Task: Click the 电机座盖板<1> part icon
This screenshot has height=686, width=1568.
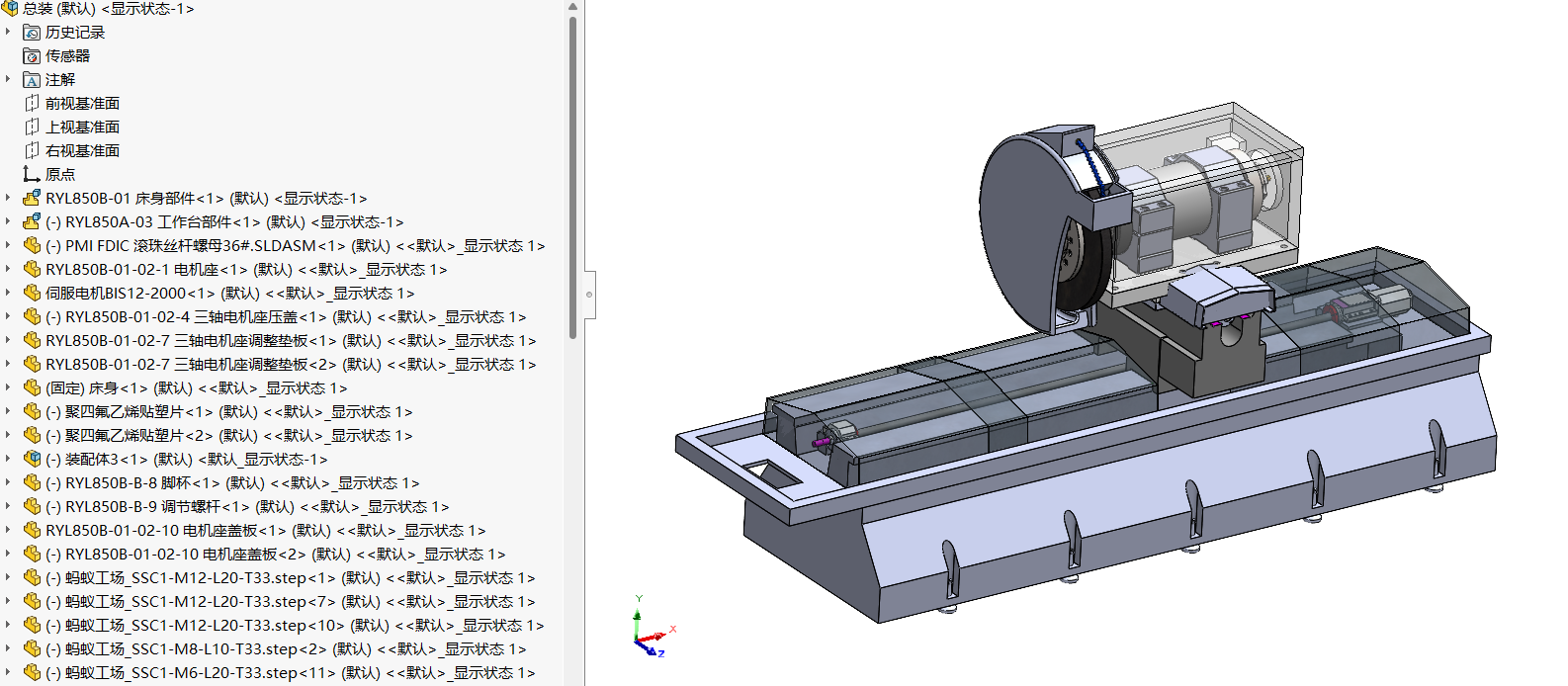Action: click(32, 531)
